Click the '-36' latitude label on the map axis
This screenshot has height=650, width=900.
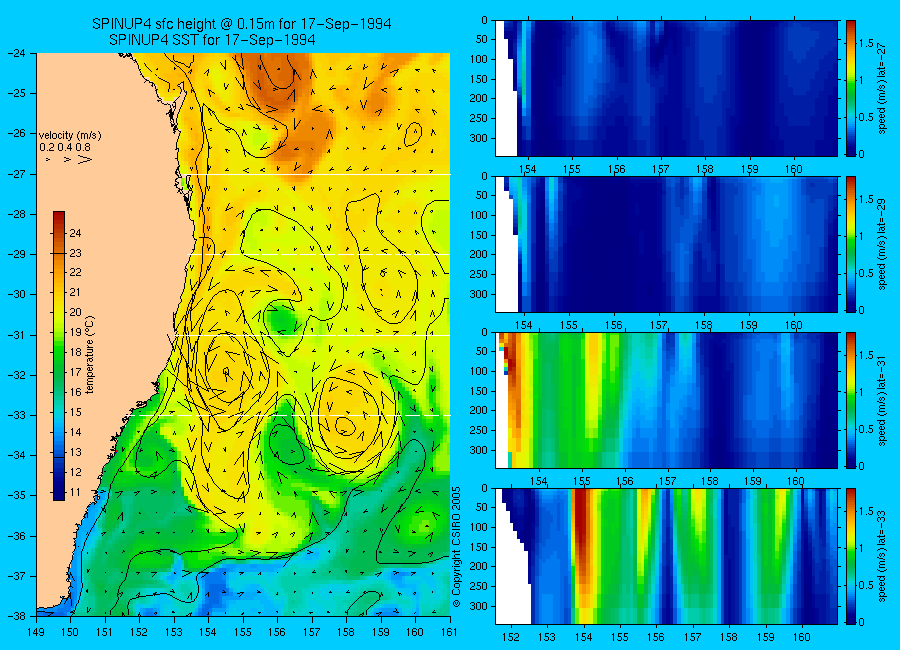tap(17, 536)
